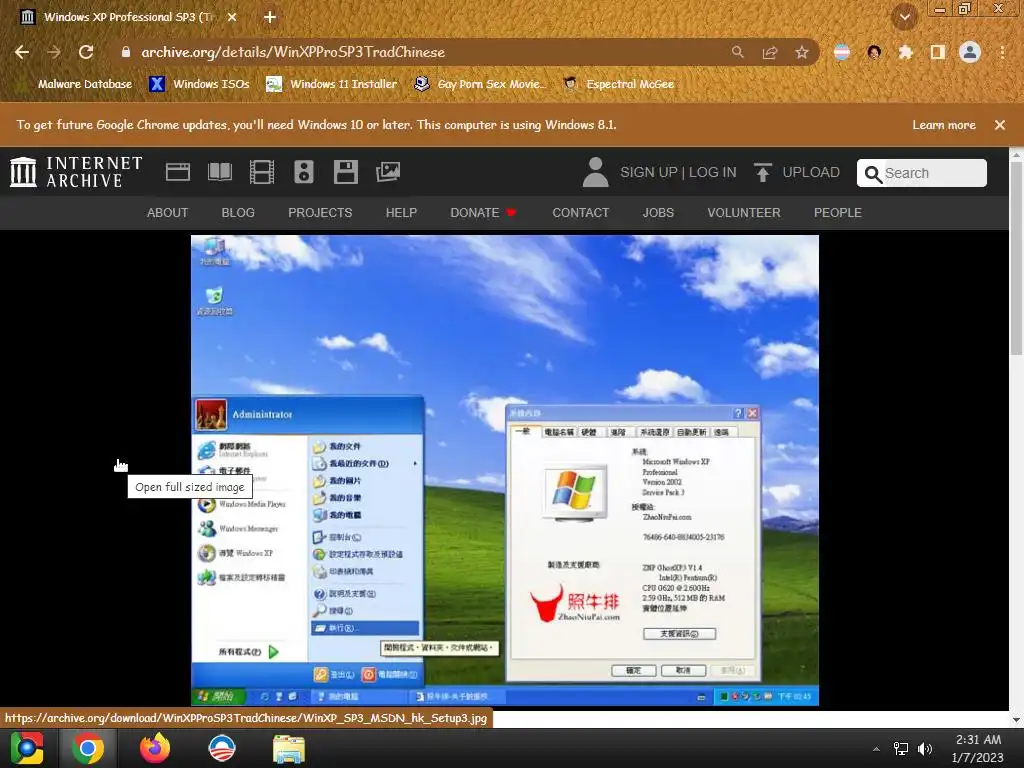Show hidden system tray icons
The width and height of the screenshot is (1024, 768).
876,749
